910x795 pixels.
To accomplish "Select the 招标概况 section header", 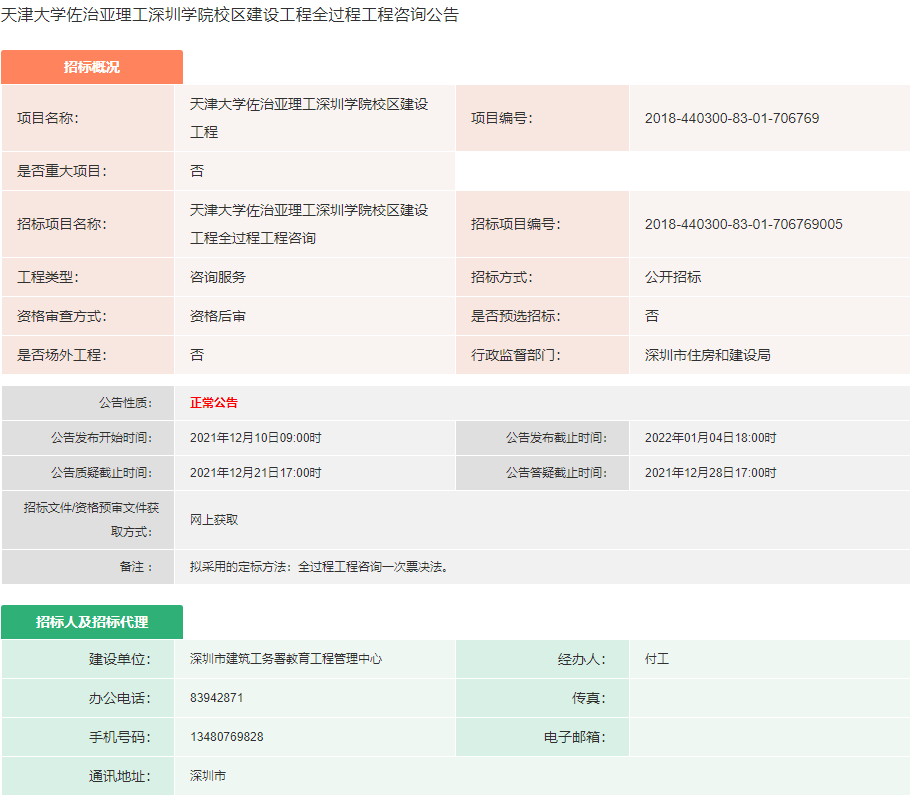I will tap(91, 67).
